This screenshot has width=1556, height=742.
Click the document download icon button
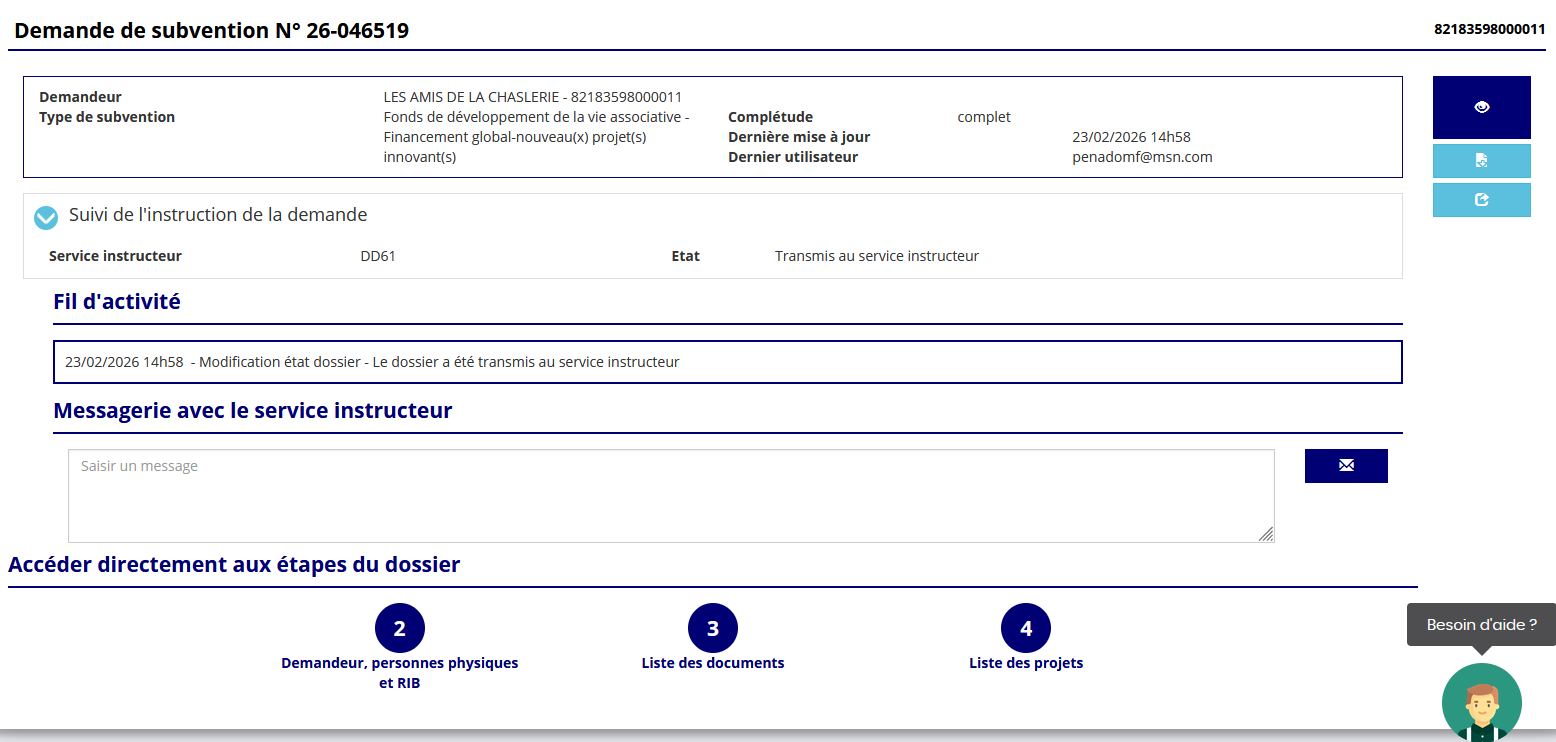(1481, 160)
